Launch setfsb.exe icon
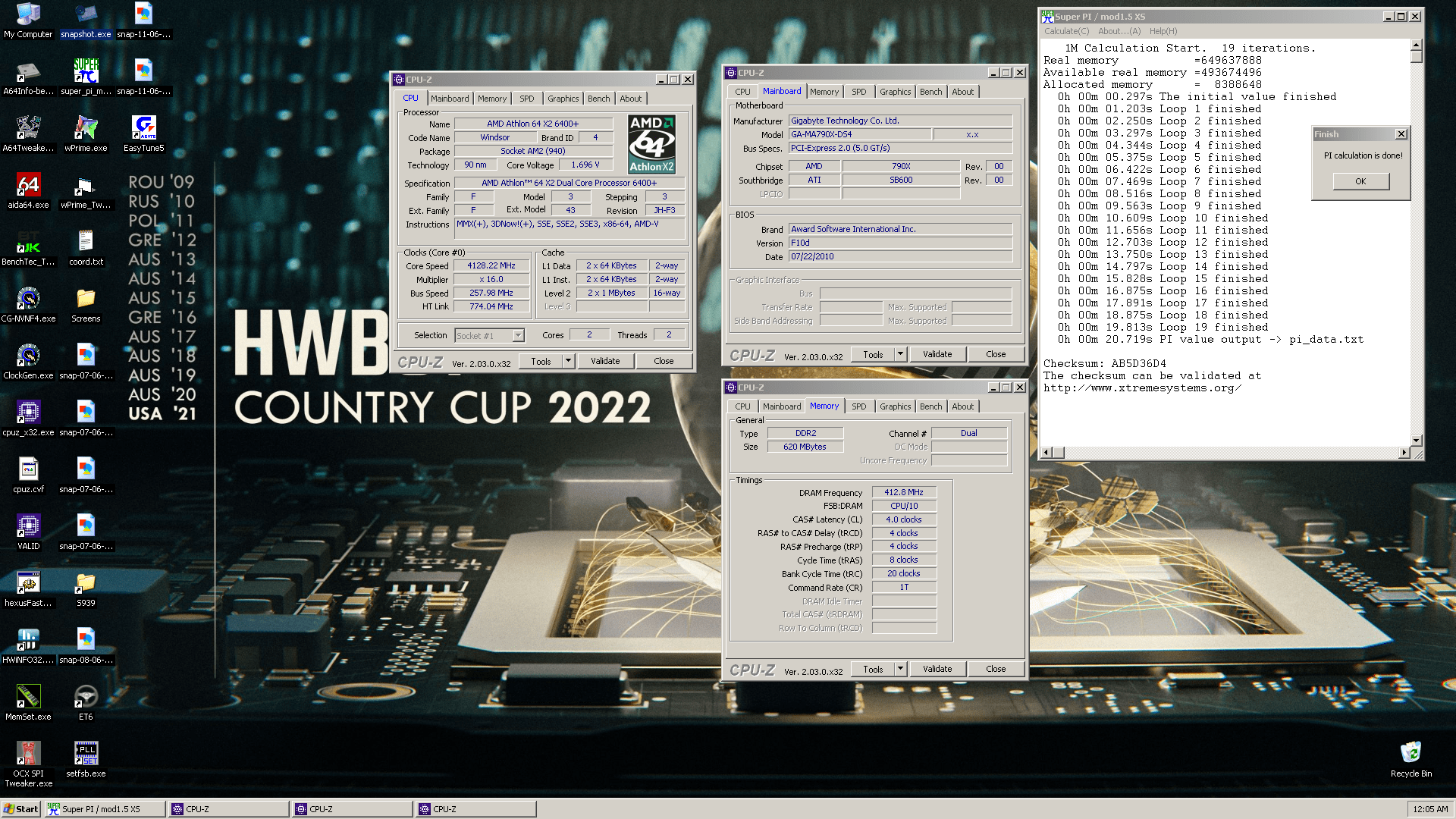This screenshot has height=819, width=1456. [x=86, y=760]
